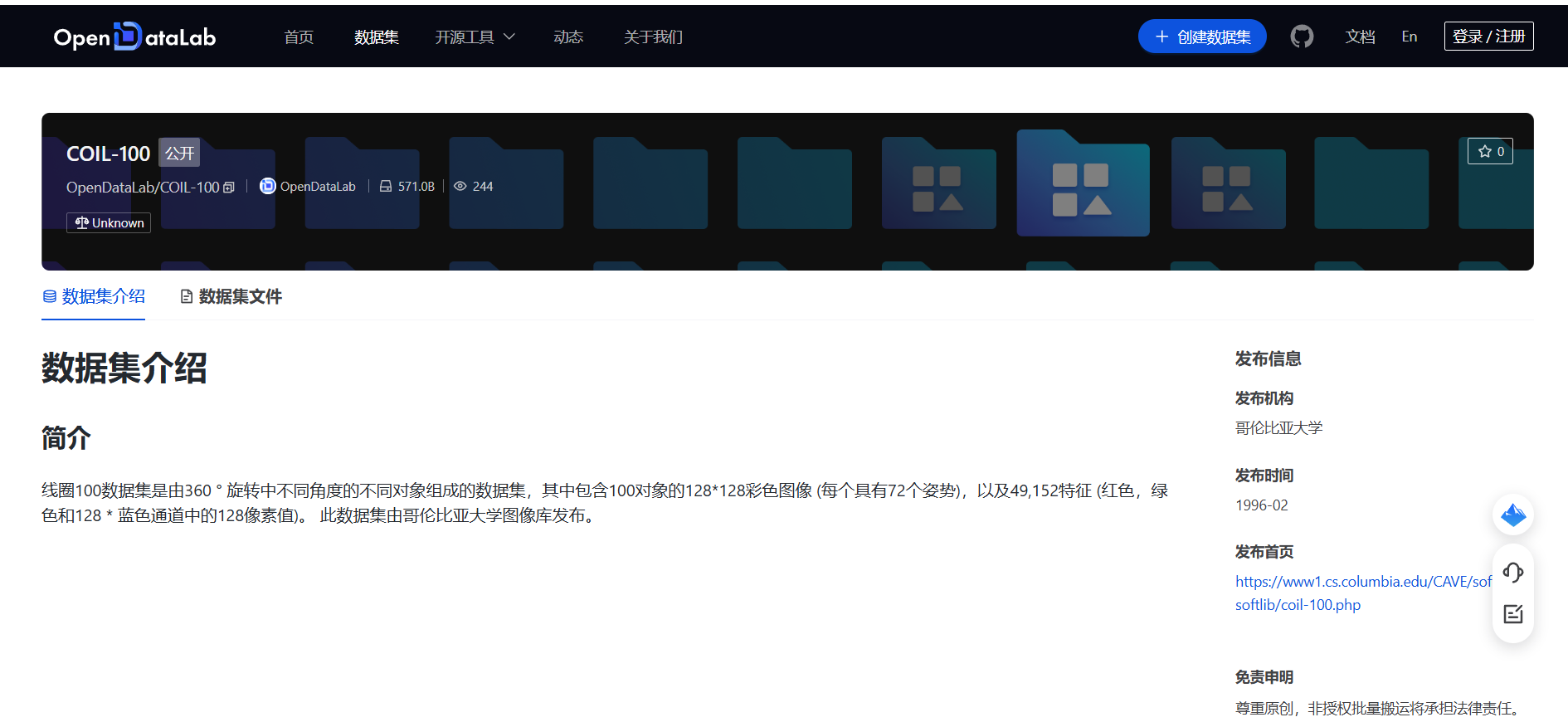Click the highlighted folder thumbnail in banner

pos(1083,184)
